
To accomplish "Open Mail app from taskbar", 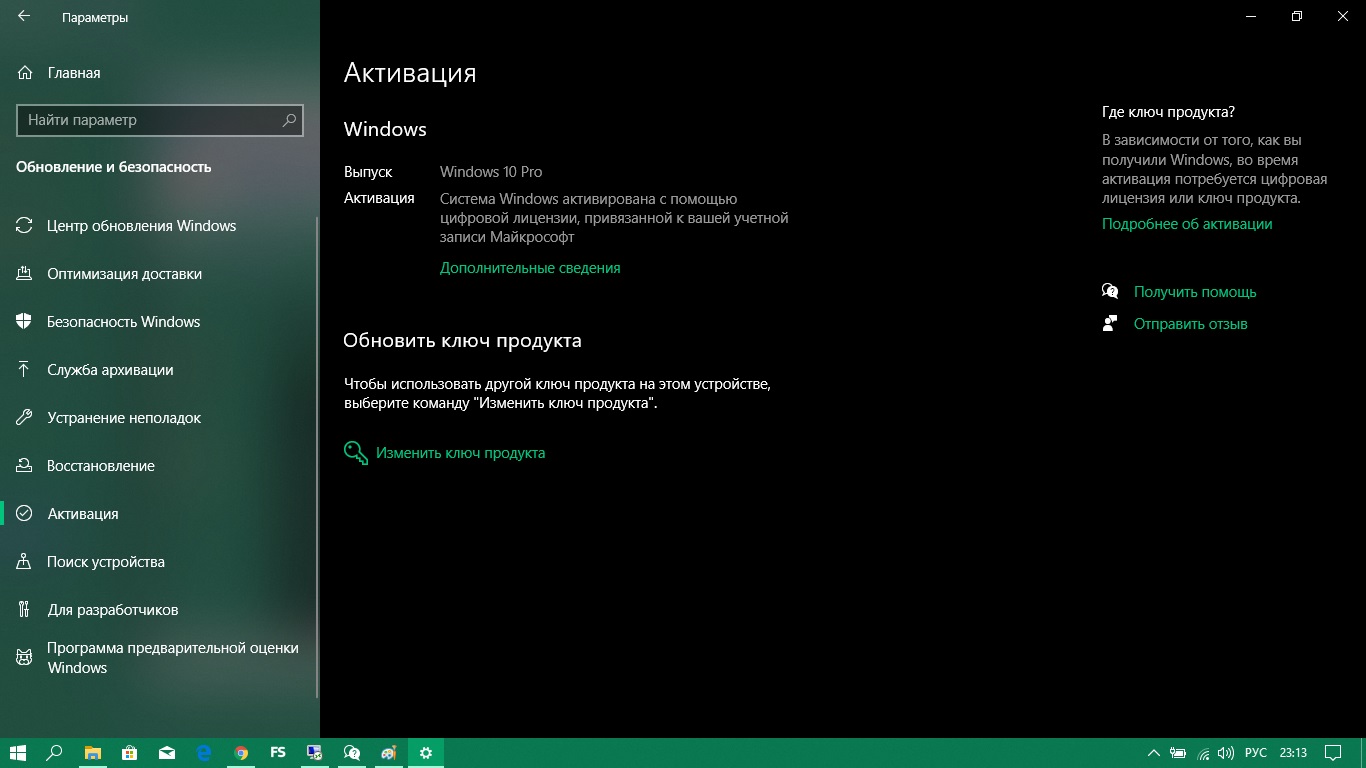I will coord(166,753).
